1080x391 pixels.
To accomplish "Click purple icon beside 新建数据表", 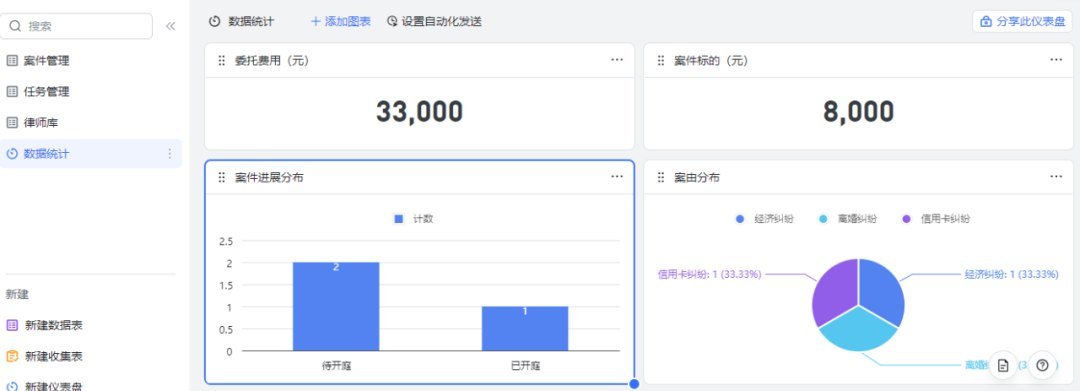I will pos(12,325).
